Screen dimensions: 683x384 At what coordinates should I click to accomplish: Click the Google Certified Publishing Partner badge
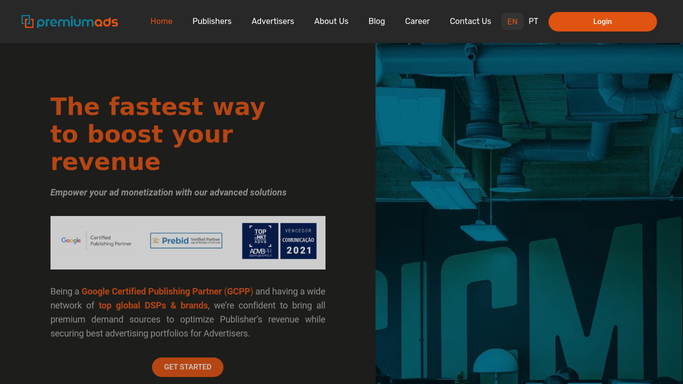[96, 241]
